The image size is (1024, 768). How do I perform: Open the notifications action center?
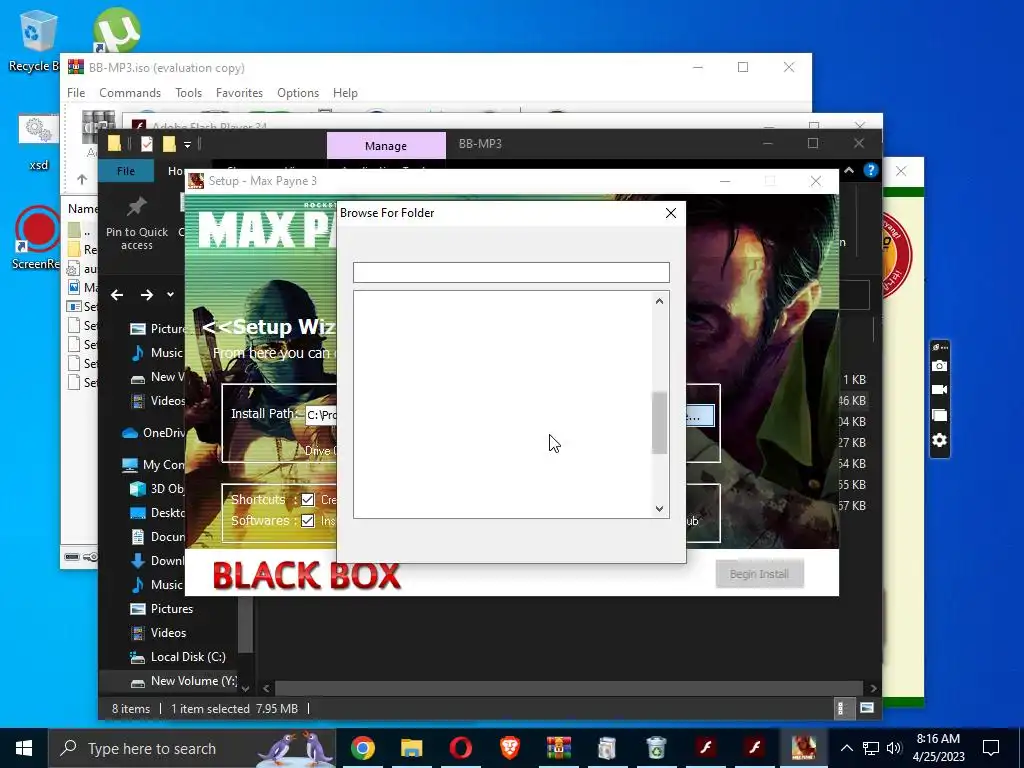(991, 748)
